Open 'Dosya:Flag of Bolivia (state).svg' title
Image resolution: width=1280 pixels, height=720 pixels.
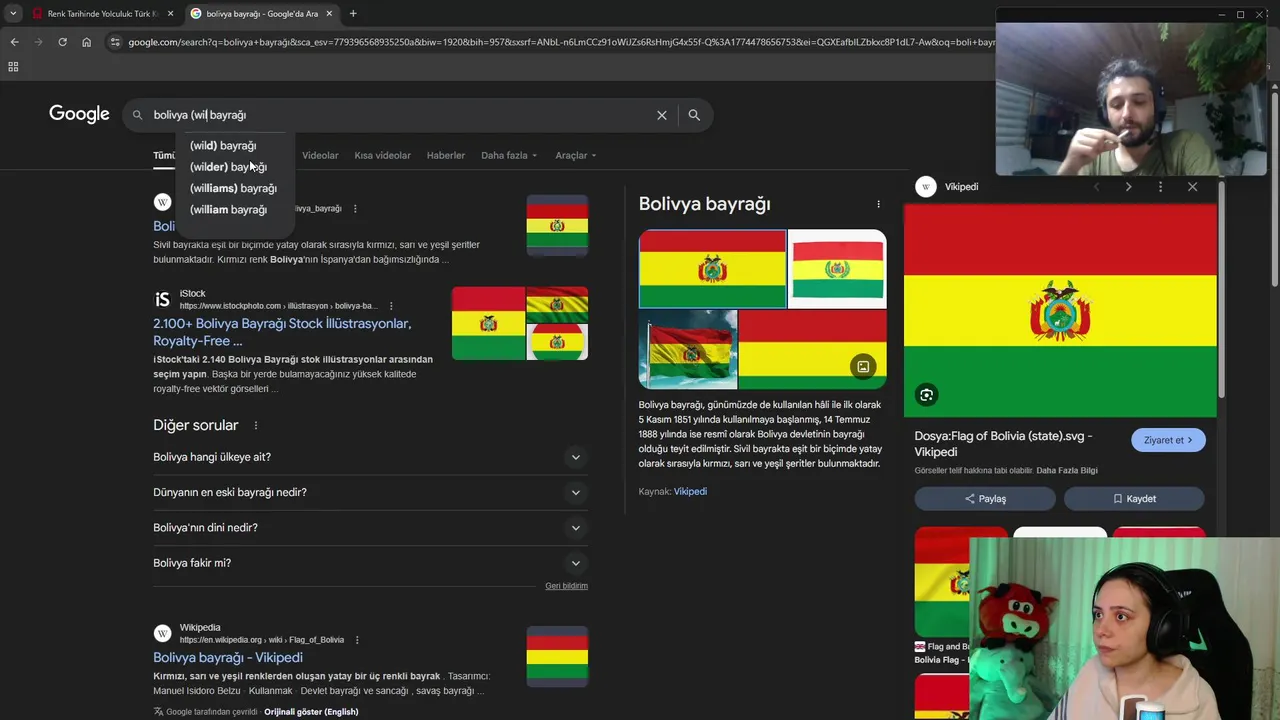pos(1003,444)
